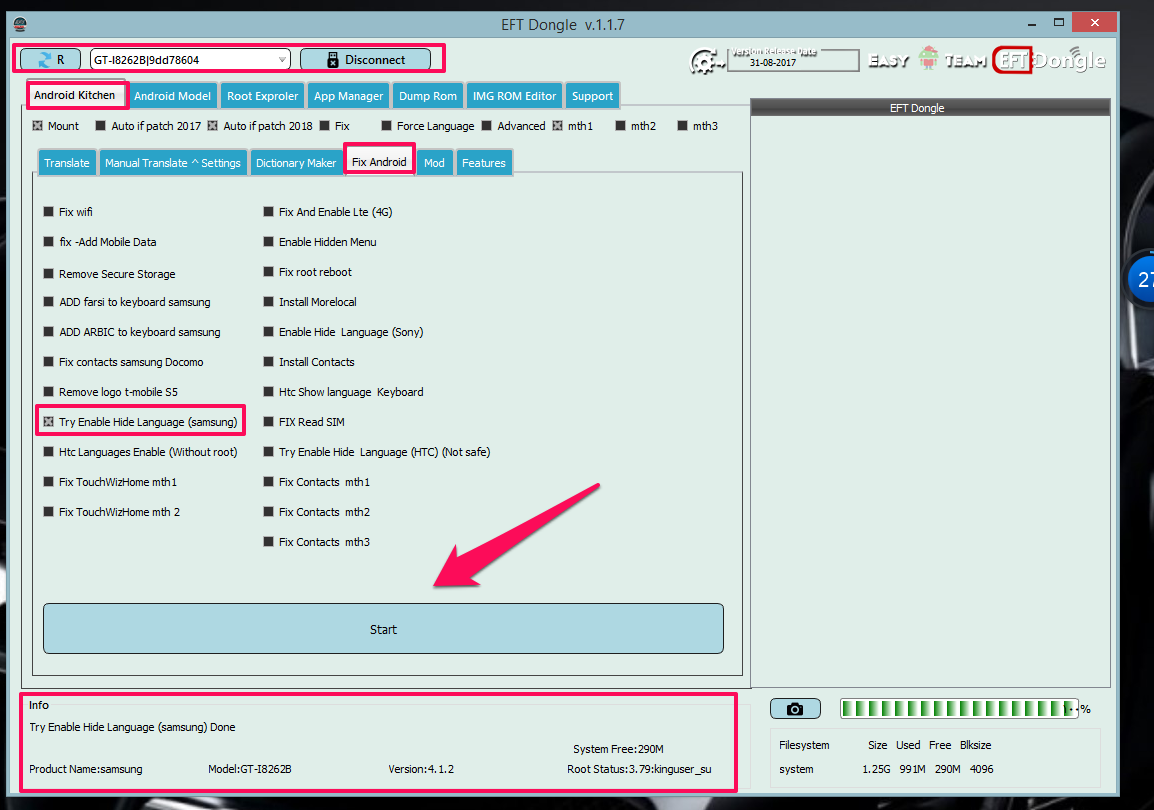The image size is (1154, 810).
Task: Check Enable Hide Language (Sony)
Action: [x=269, y=332]
